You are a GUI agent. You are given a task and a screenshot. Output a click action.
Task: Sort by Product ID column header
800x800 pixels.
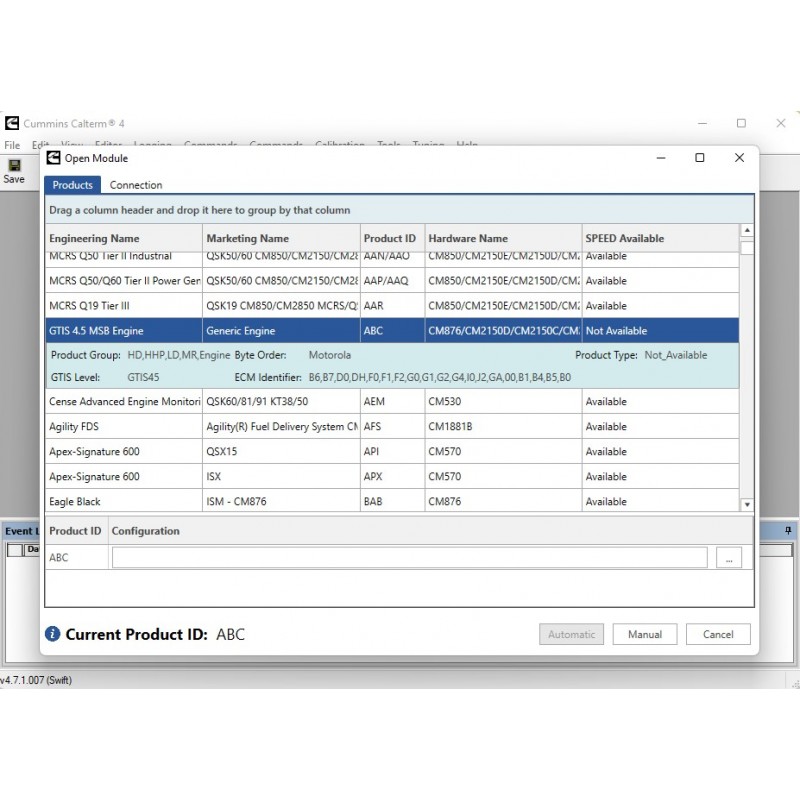[x=389, y=239]
